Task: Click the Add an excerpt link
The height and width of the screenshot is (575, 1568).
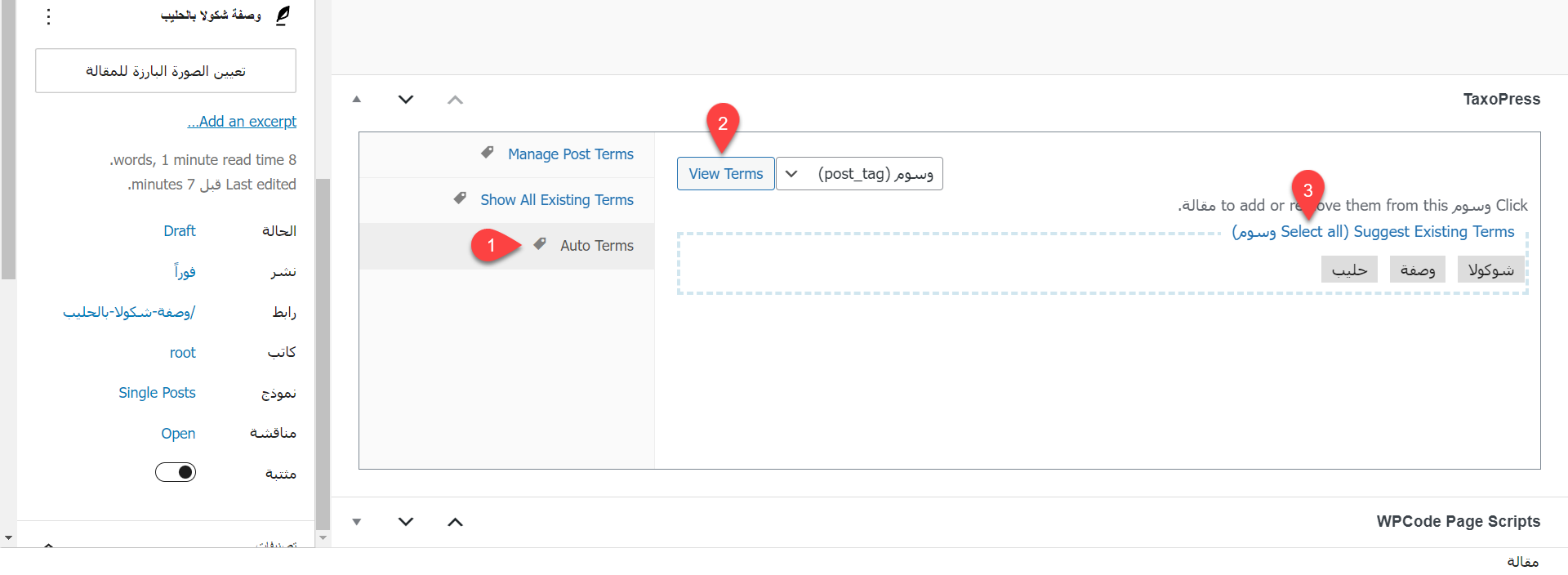Action: [243, 122]
